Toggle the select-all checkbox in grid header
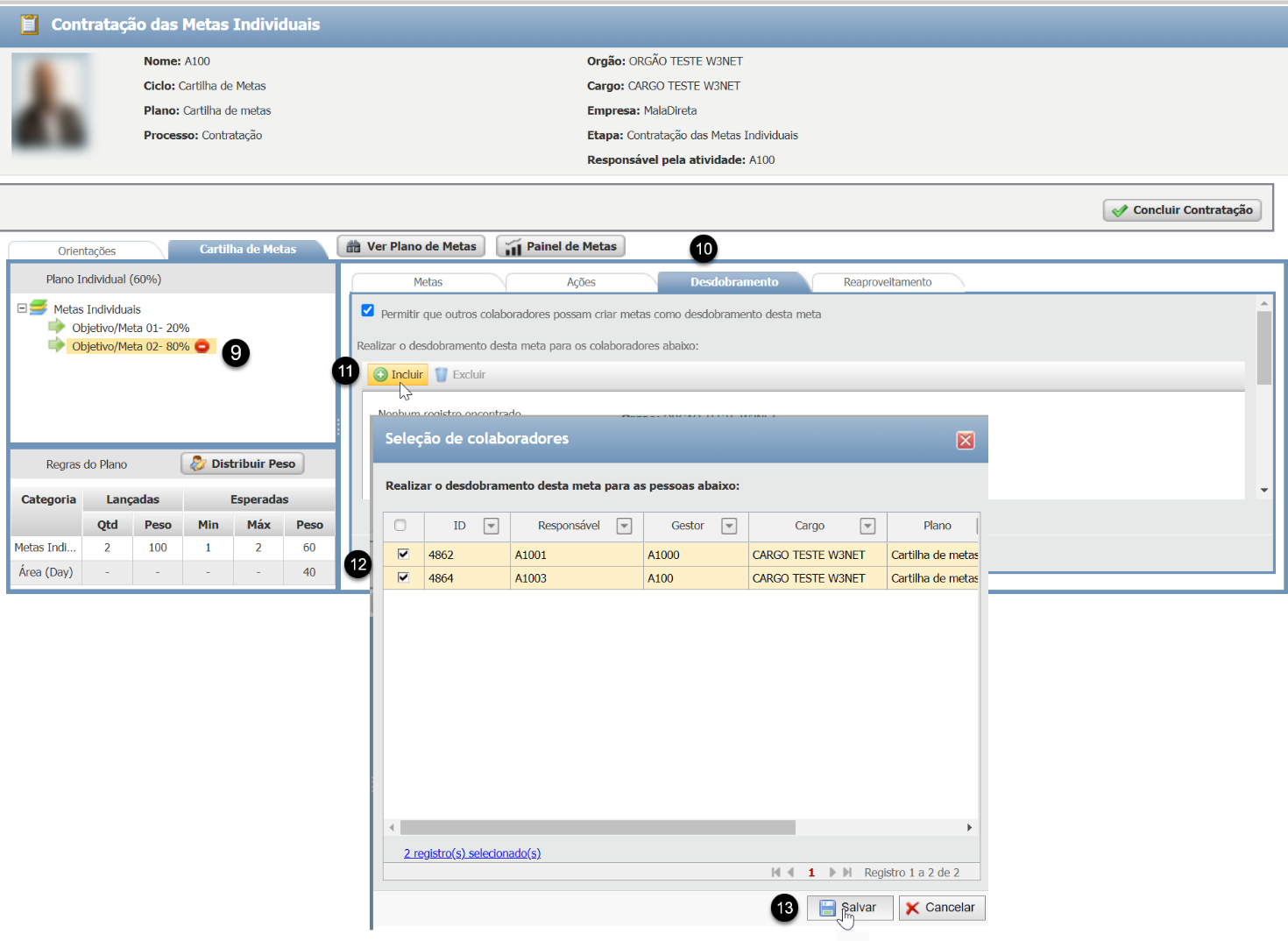The image size is (1288, 941). pyautogui.click(x=400, y=526)
